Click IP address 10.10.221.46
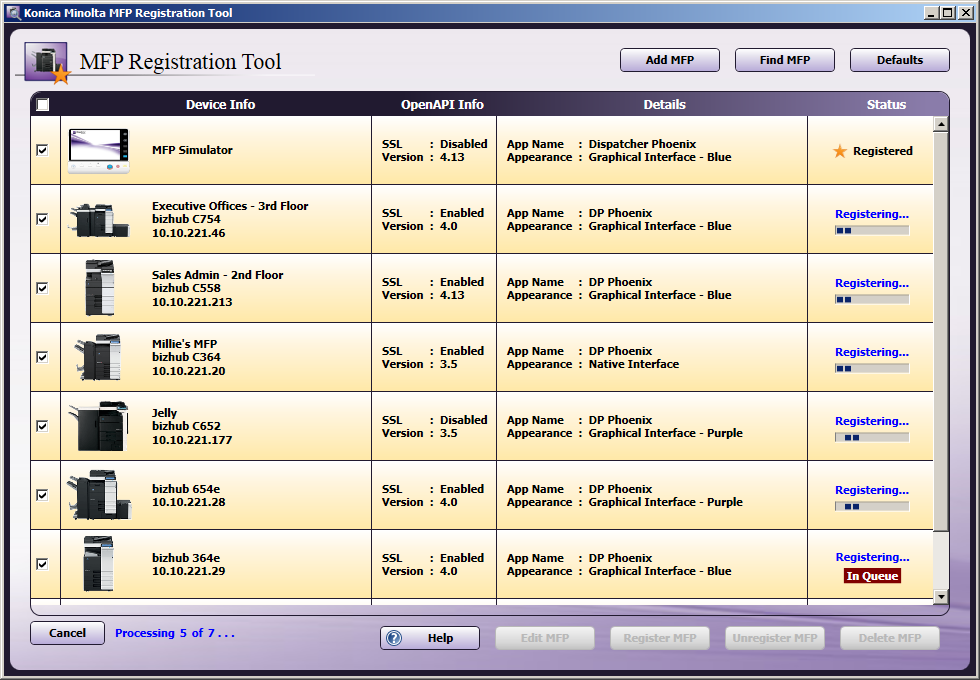This screenshot has height=680, width=980. [189, 233]
